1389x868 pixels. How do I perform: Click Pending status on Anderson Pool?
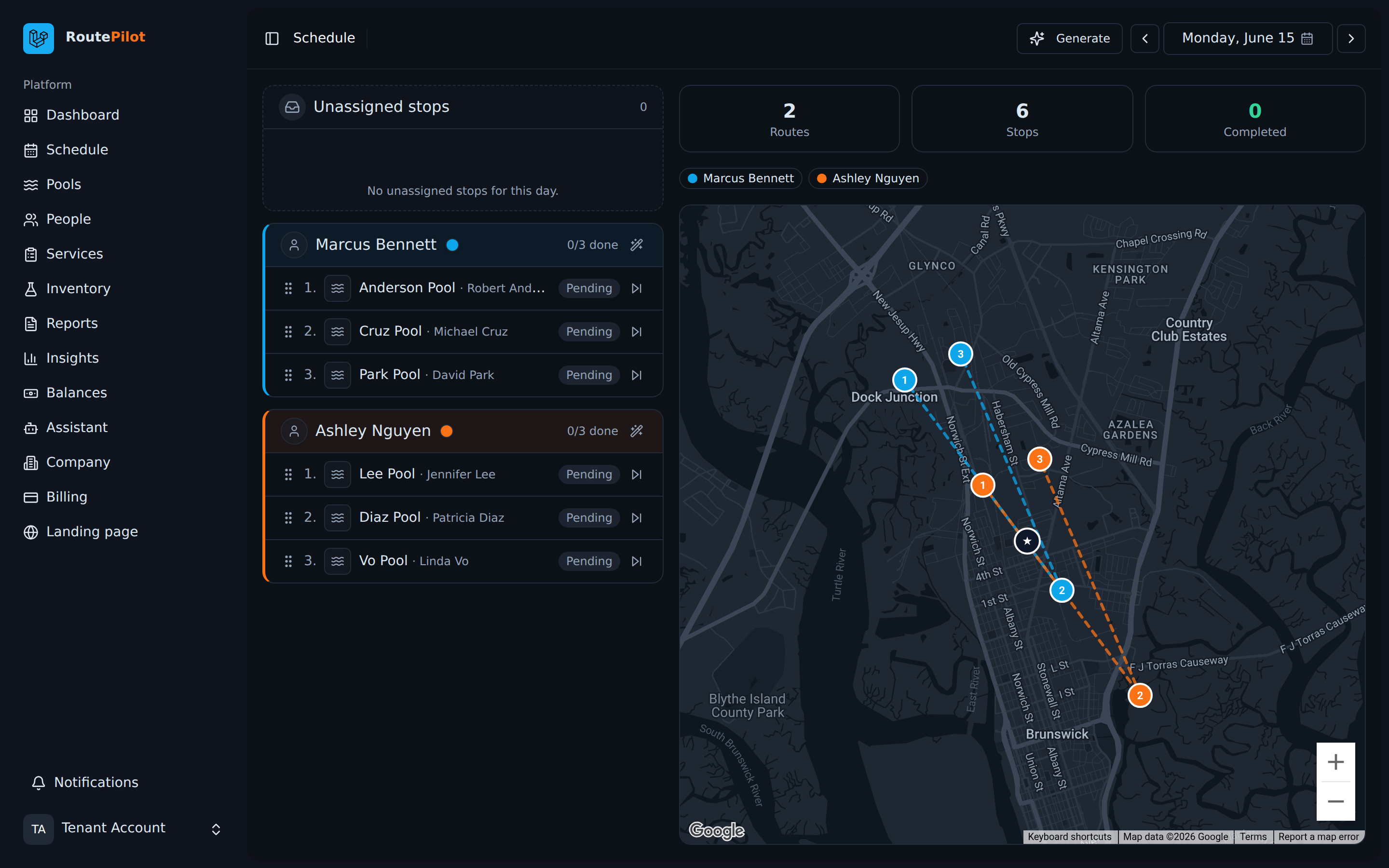589,288
